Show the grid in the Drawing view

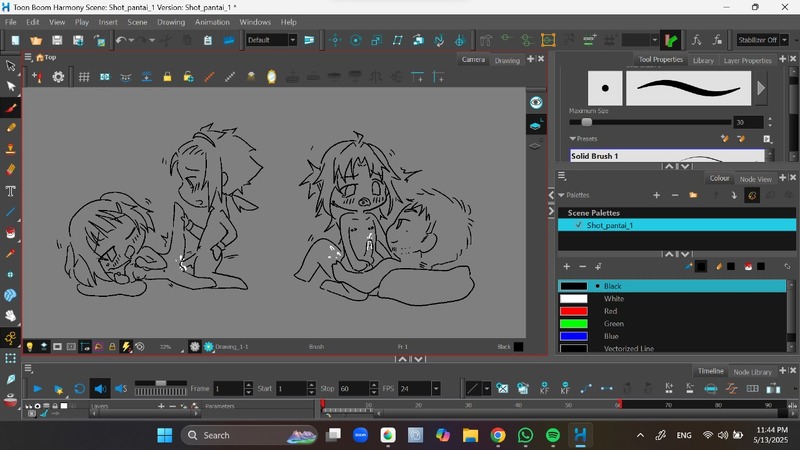pyautogui.click(x=84, y=77)
